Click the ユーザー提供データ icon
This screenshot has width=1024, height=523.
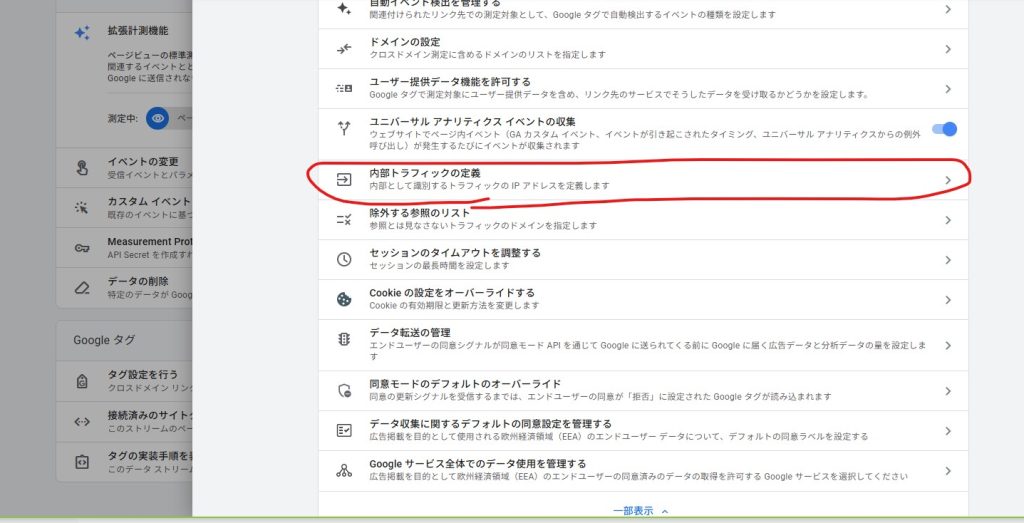click(x=344, y=88)
